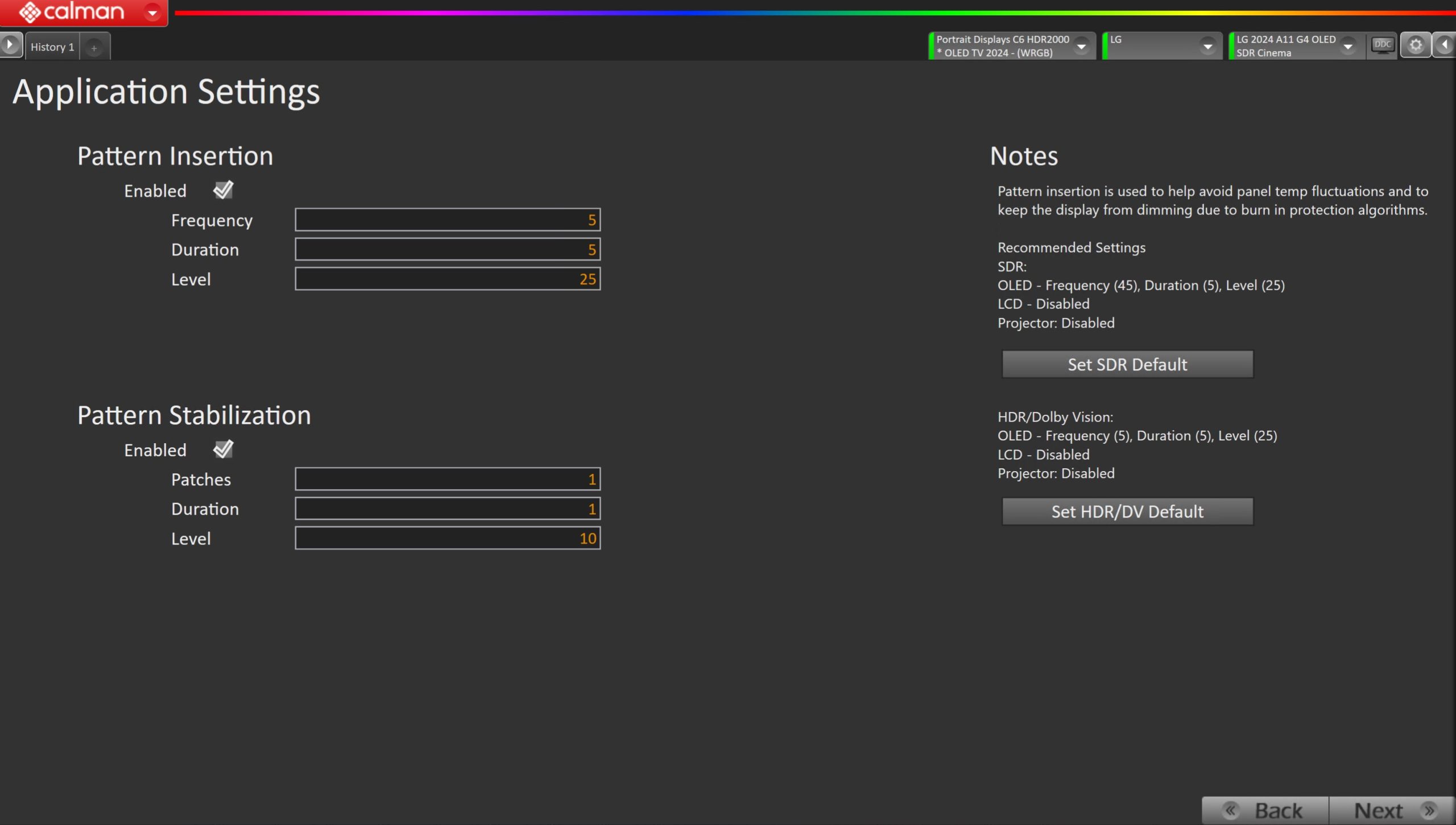The width and height of the screenshot is (1456, 825).
Task: Collapse the right panel arrow
Action: click(x=1445, y=45)
